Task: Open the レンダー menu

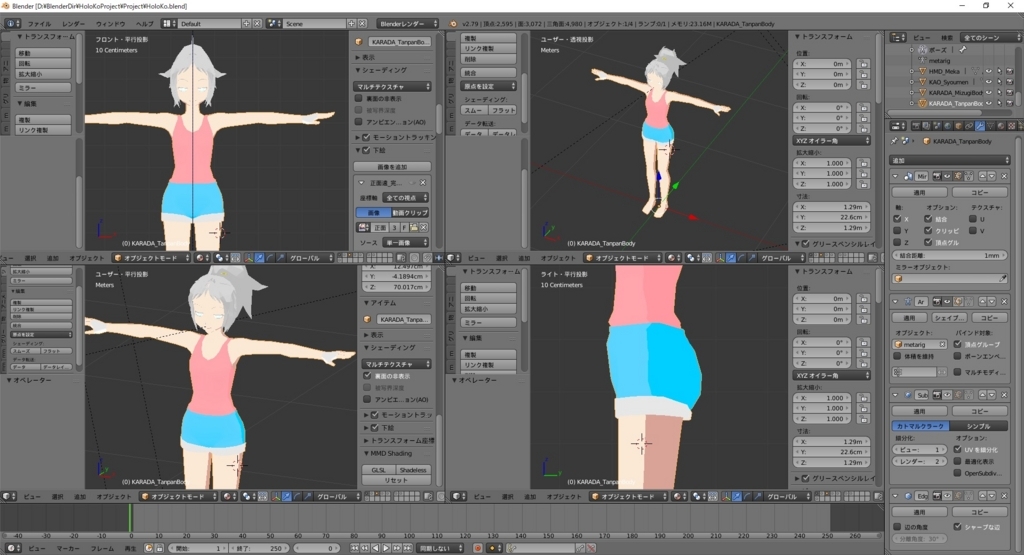Action: tap(74, 24)
